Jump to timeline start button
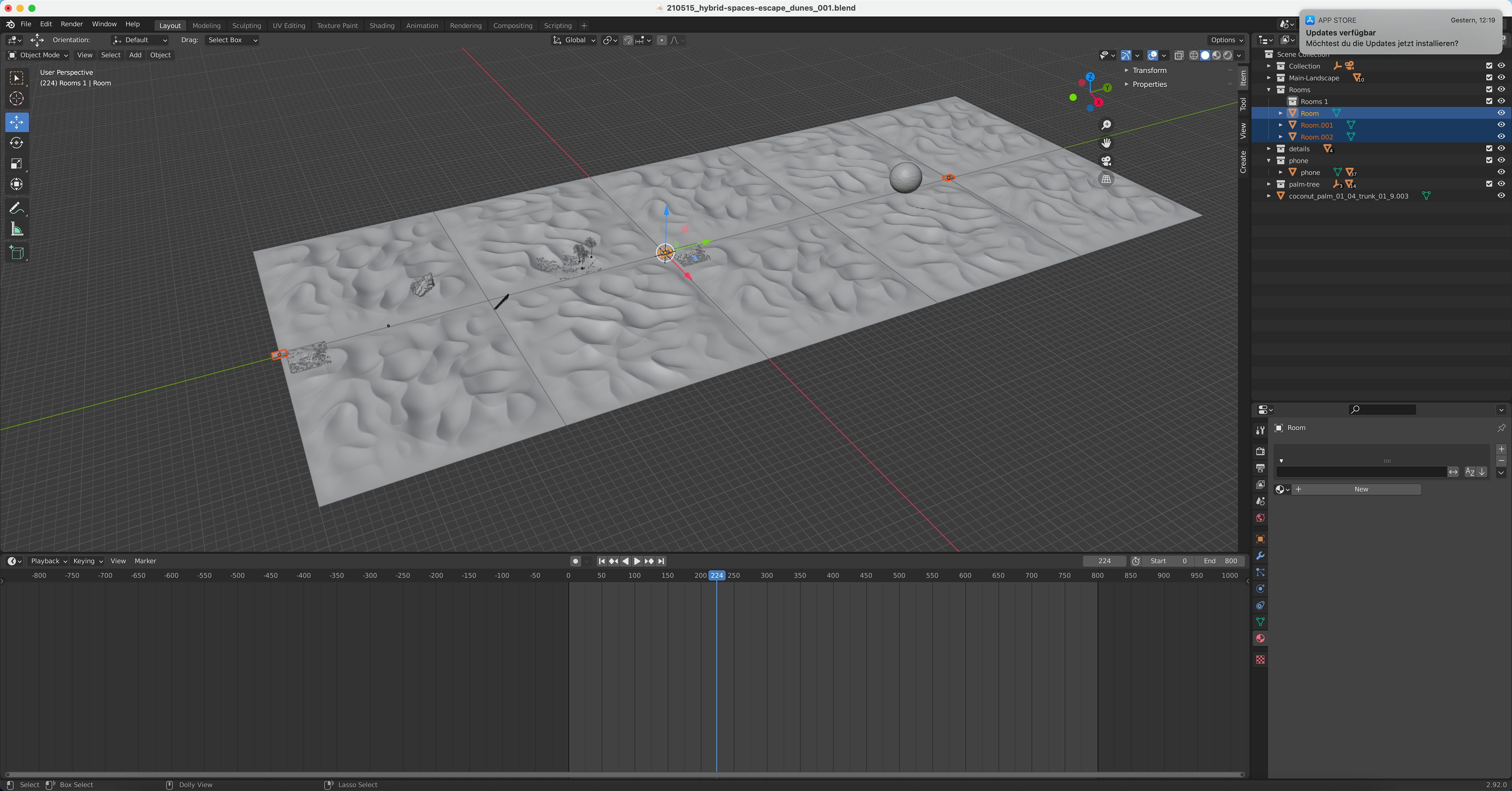The width and height of the screenshot is (1512, 791). pos(602,561)
